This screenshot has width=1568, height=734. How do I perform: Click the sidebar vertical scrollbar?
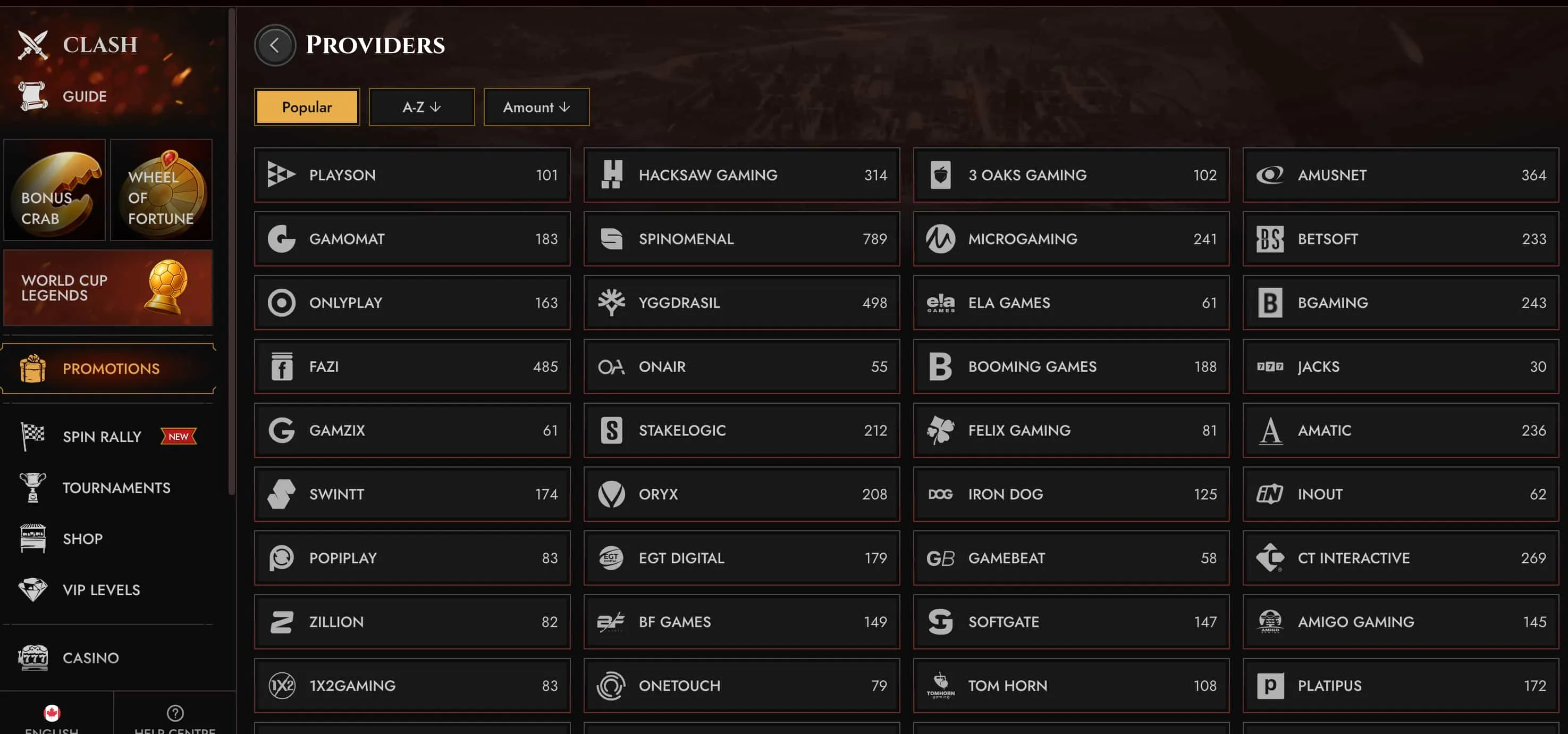(x=231, y=253)
